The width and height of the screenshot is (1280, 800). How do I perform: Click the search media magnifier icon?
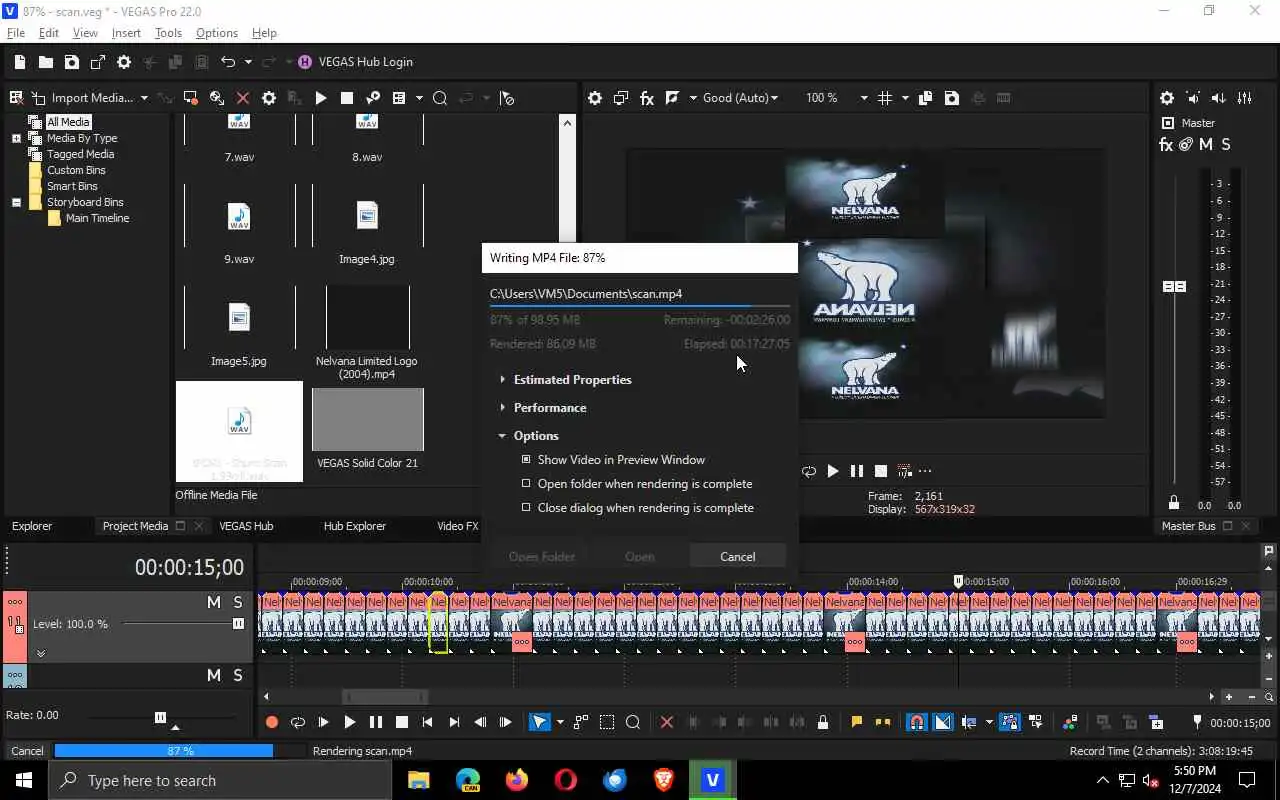(440, 98)
